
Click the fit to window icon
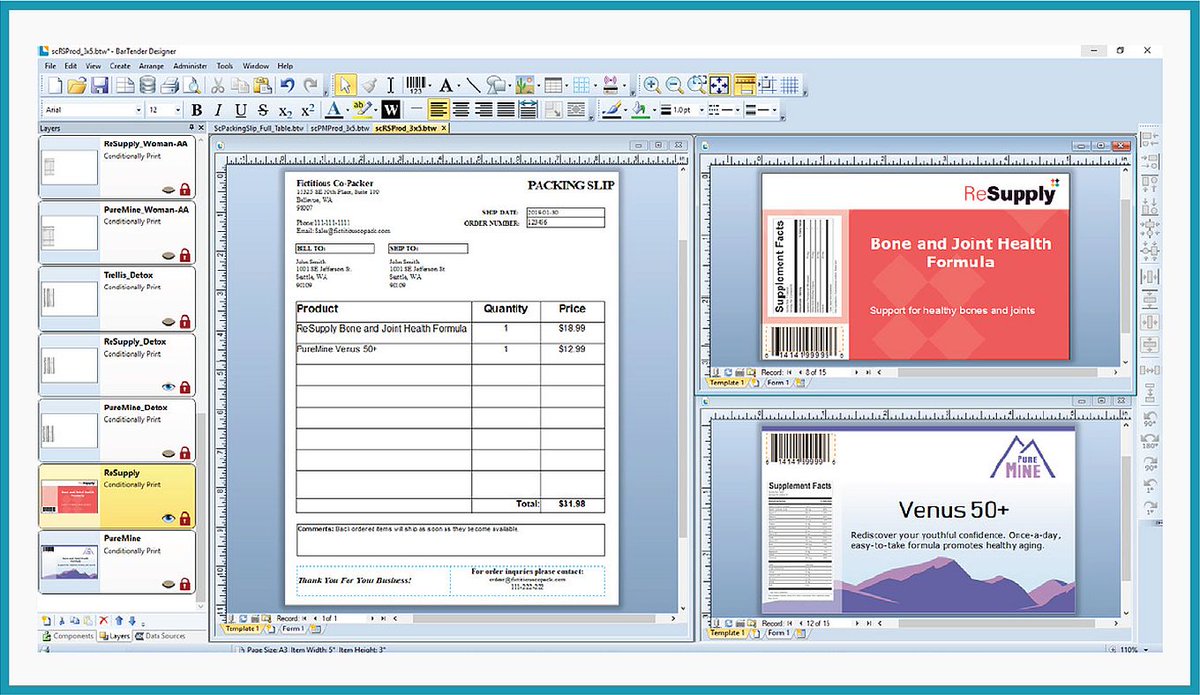click(719, 86)
